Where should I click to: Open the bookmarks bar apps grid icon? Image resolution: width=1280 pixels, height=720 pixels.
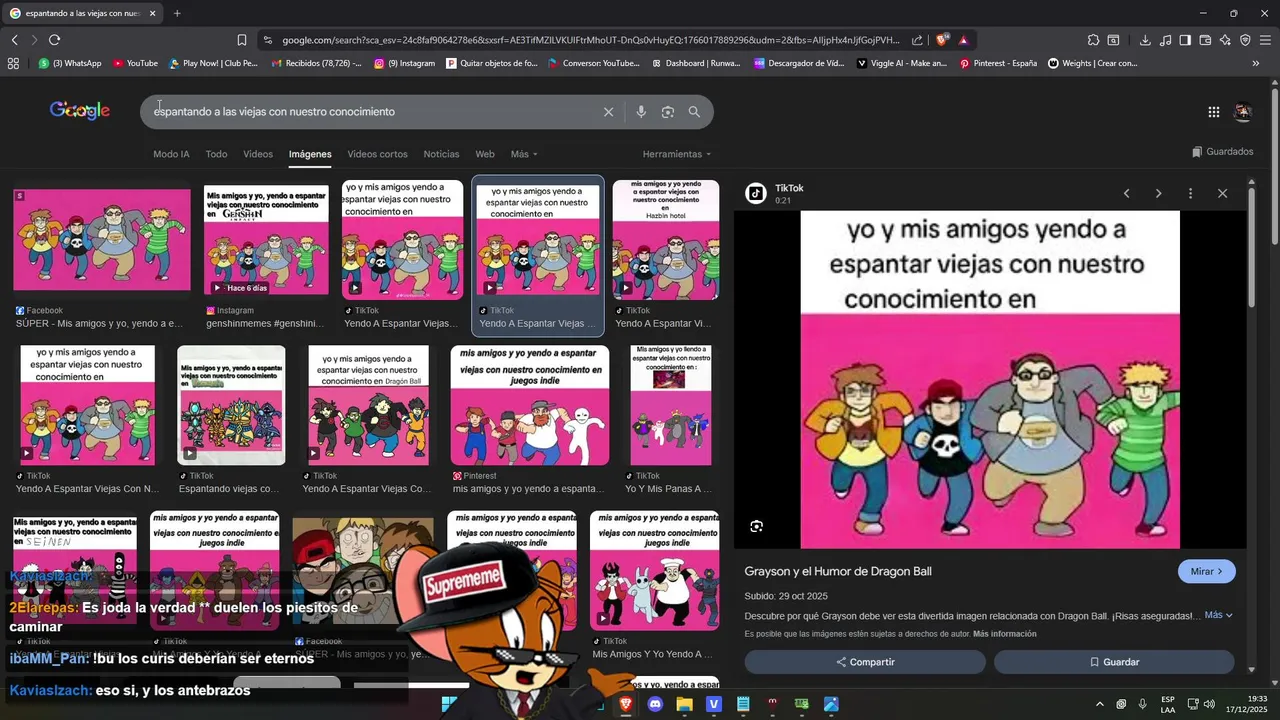click(13, 63)
